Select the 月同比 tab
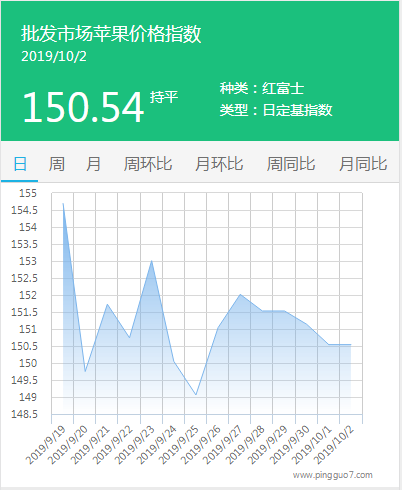This screenshot has width=402, height=490. pyautogui.click(x=363, y=164)
